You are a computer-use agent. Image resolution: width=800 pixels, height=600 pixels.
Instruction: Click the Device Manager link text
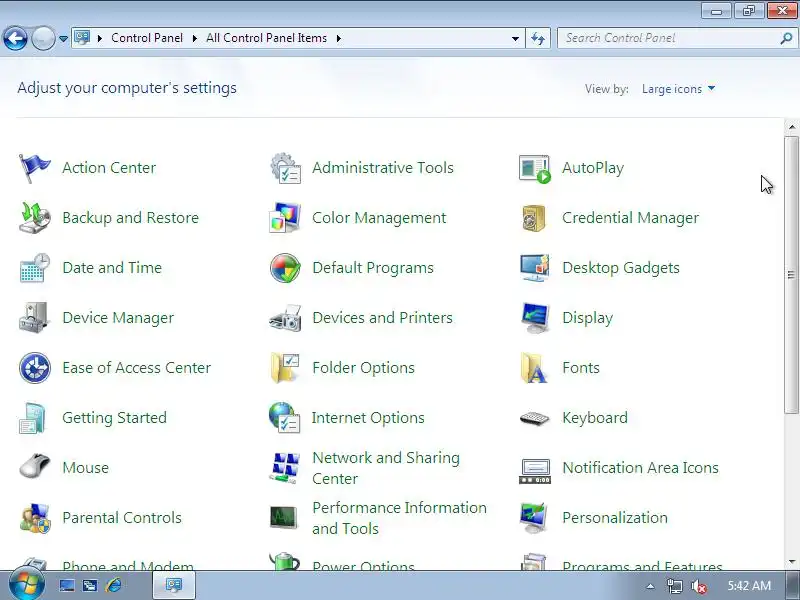coord(118,318)
